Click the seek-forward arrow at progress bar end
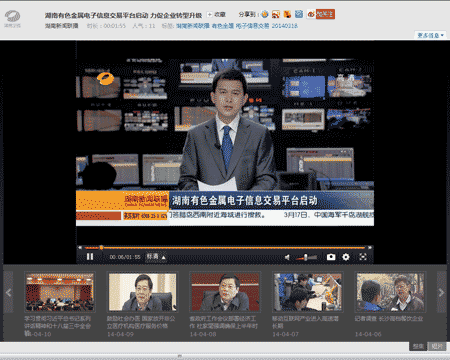Viewport: 450px width, 360px height. point(370,248)
